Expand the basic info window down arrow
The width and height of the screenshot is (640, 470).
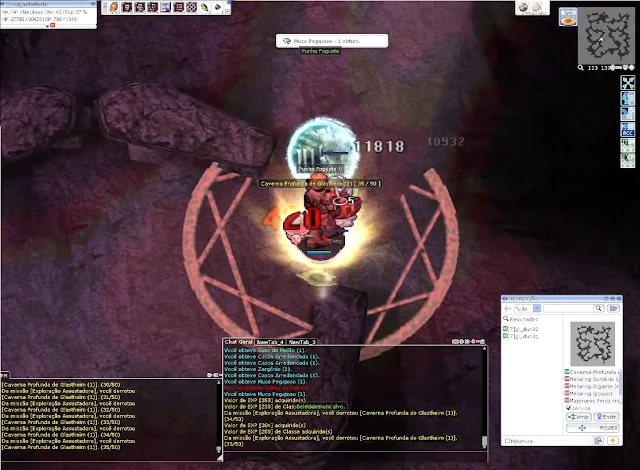47,26
